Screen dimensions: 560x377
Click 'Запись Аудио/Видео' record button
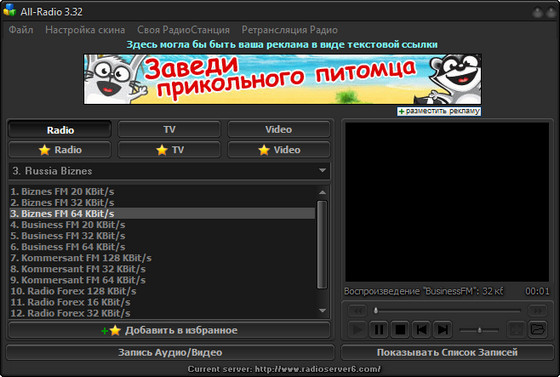170,352
